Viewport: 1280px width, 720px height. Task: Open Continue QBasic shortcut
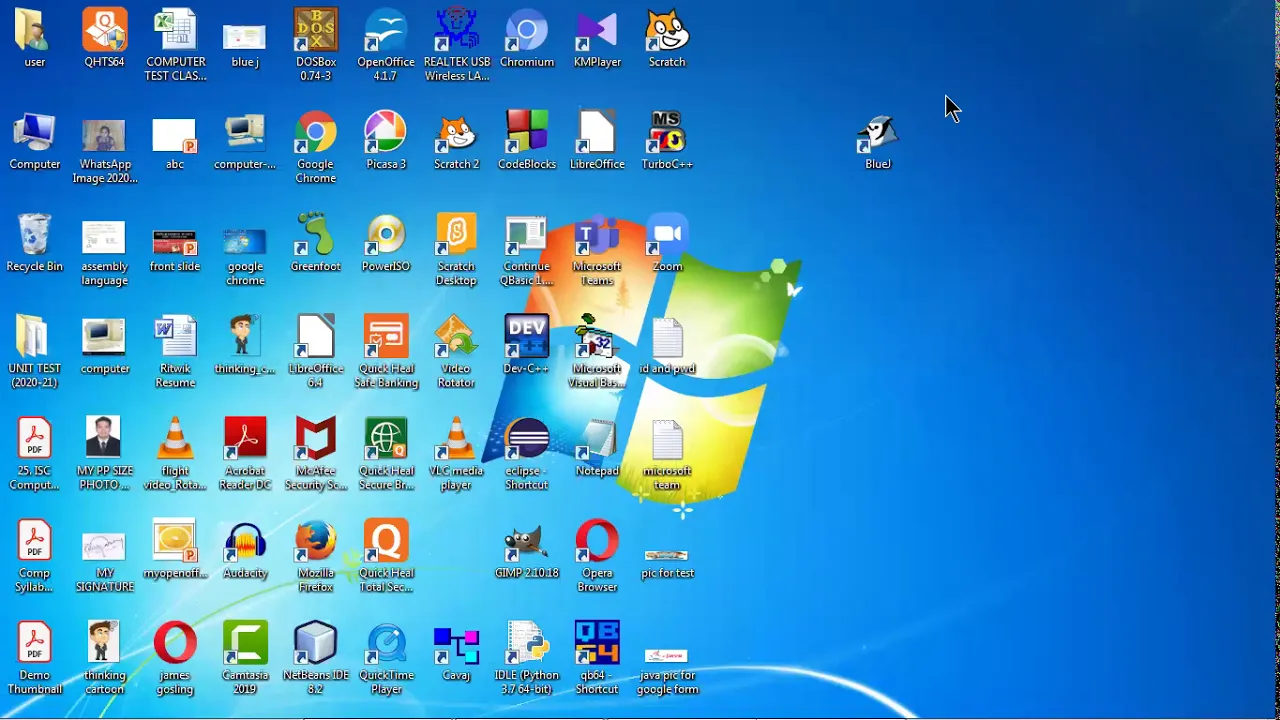tap(526, 250)
